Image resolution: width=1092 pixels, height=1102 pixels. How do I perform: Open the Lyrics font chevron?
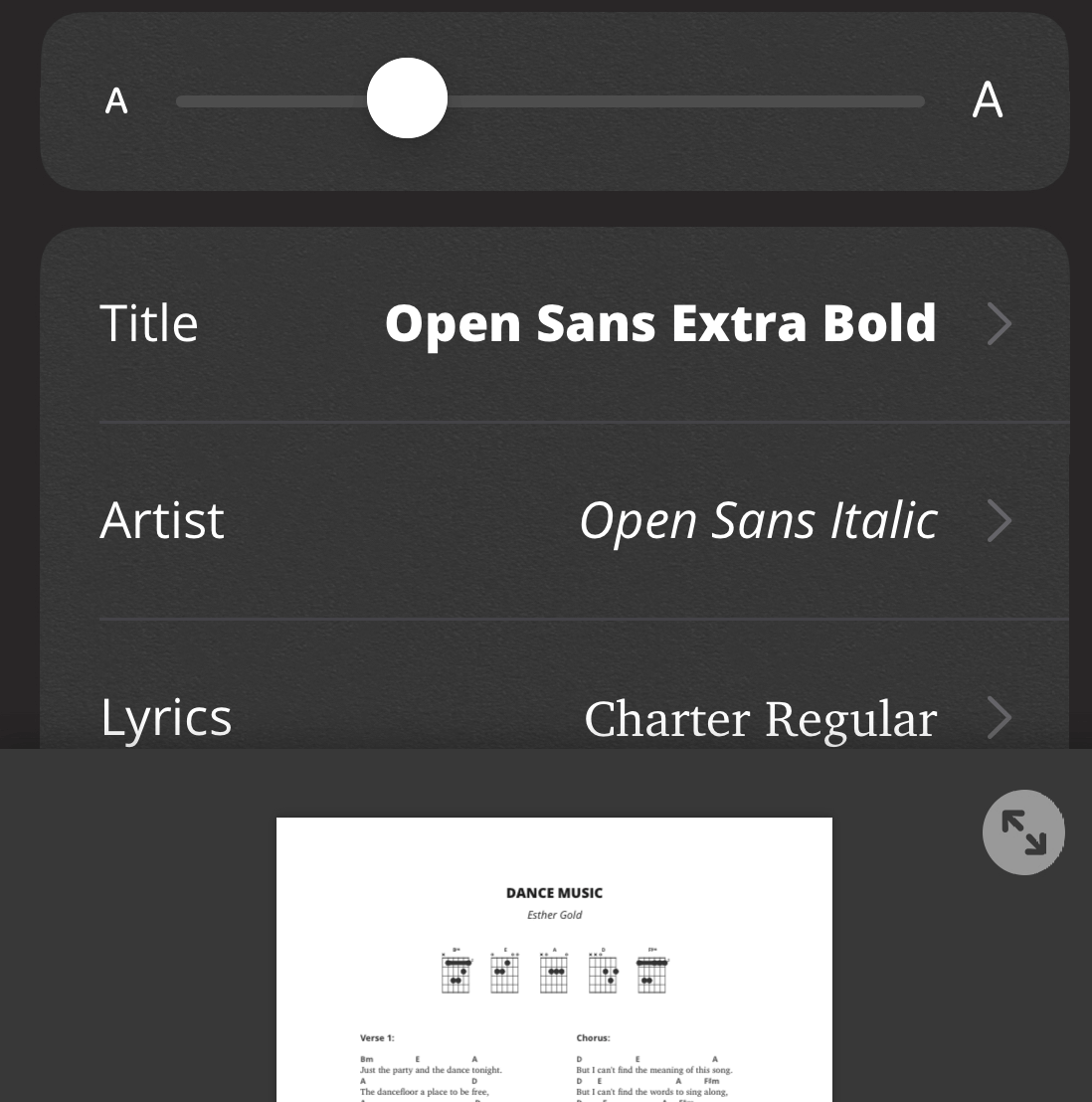[1000, 717]
